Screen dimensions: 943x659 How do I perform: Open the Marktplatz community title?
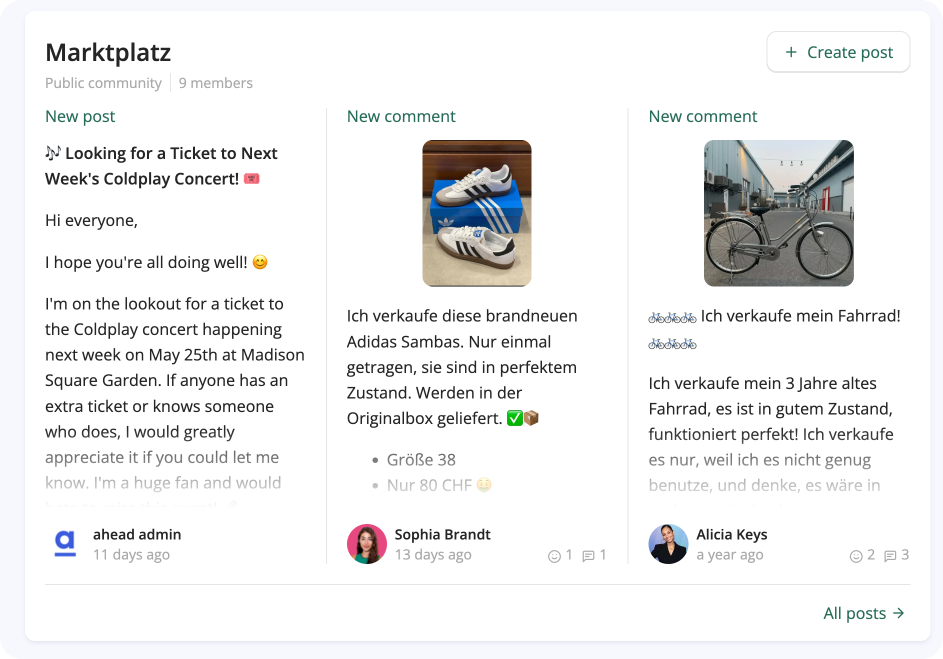click(x=108, y=52)
